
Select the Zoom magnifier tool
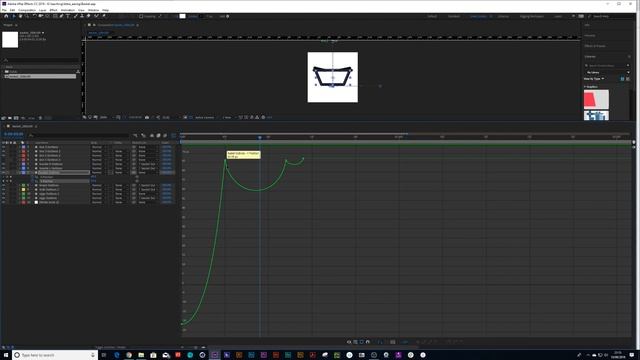pyautogui.click(x=27, y=16)
